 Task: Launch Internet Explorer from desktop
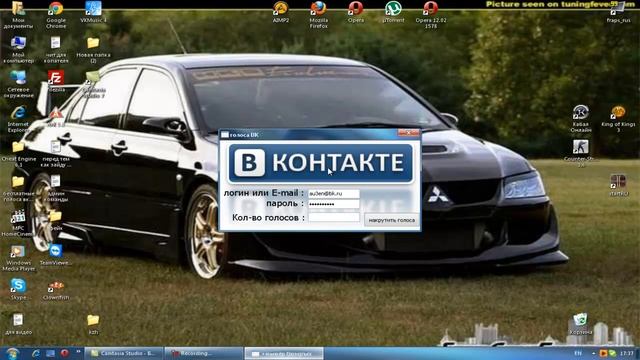click(x=18, y=119)
